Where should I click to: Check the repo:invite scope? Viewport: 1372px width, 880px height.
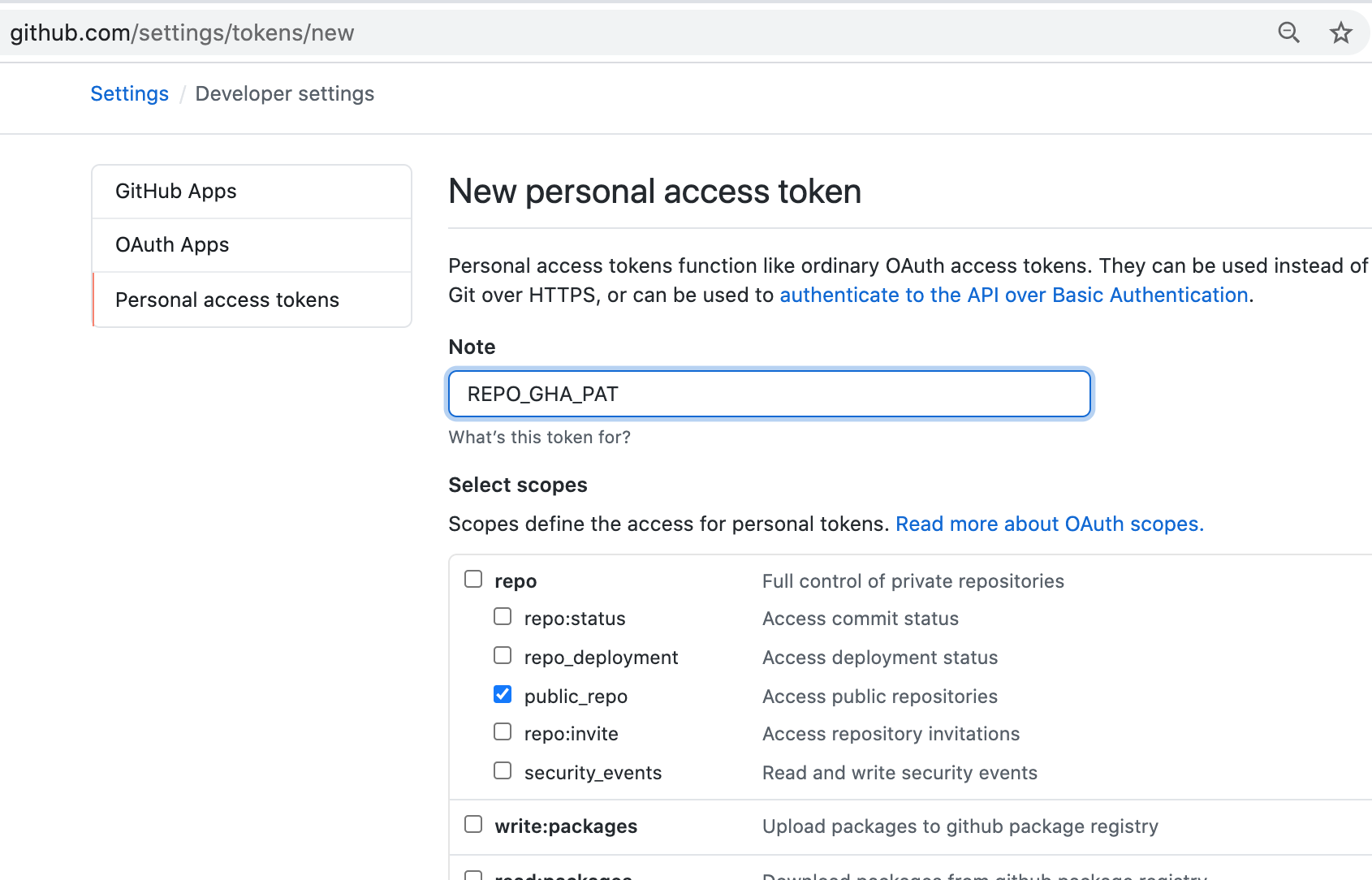503,732
